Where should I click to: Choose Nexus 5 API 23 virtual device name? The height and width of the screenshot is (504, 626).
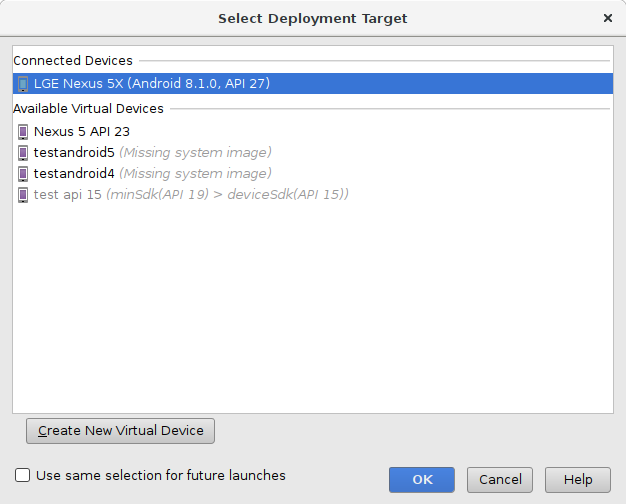point(82,131)
